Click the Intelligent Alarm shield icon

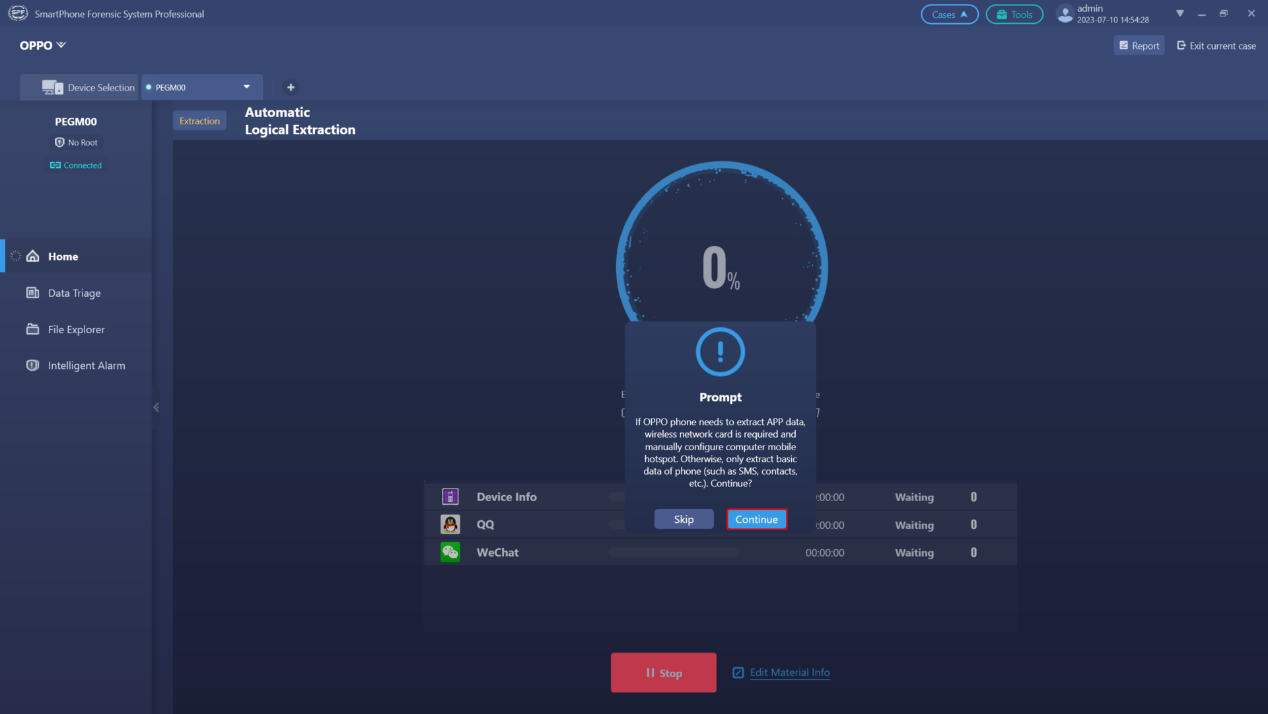(x=33, y=365)
